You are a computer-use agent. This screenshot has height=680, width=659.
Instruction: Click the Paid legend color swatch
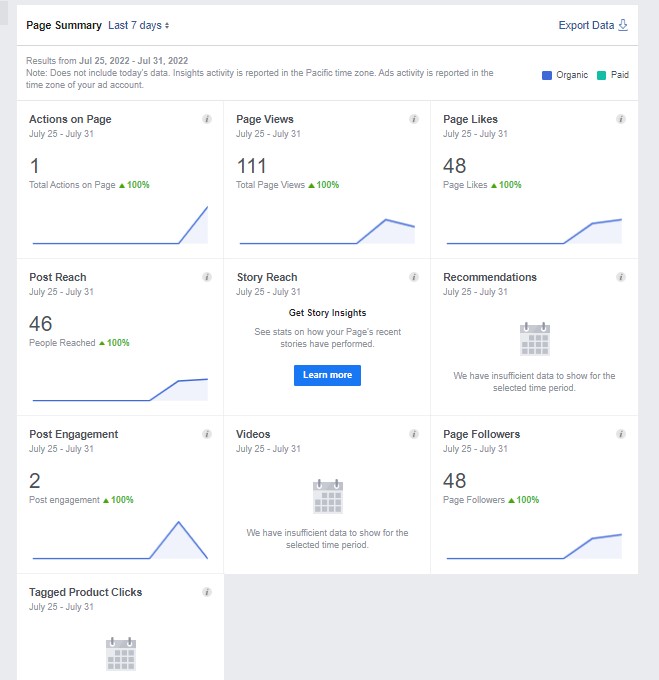click(x=601, y=75)
